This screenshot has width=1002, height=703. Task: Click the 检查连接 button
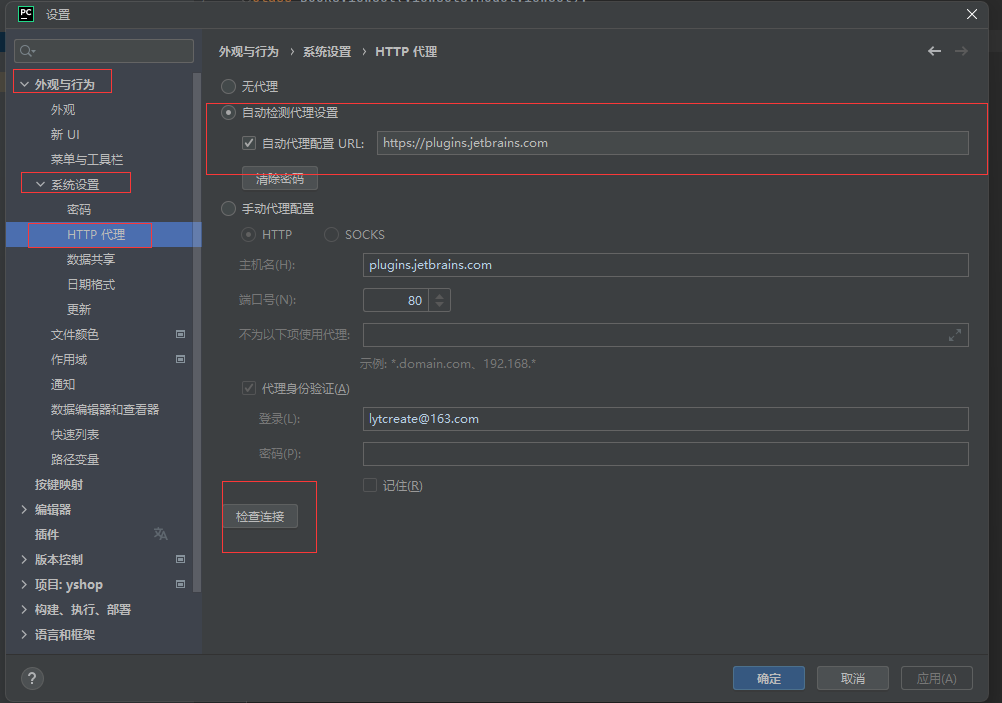coord(260,516)
